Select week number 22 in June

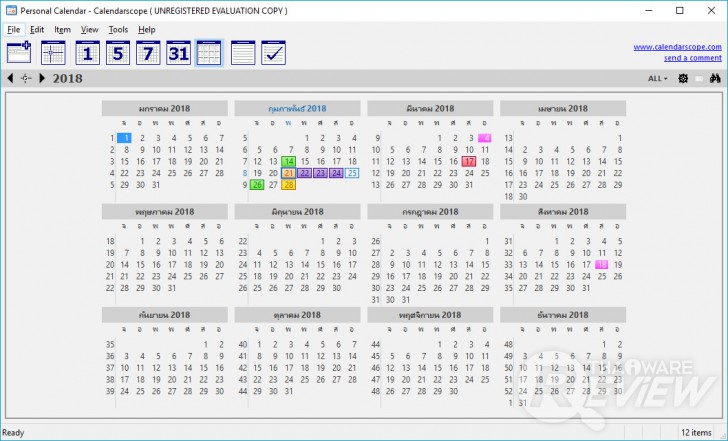(243, 241)
